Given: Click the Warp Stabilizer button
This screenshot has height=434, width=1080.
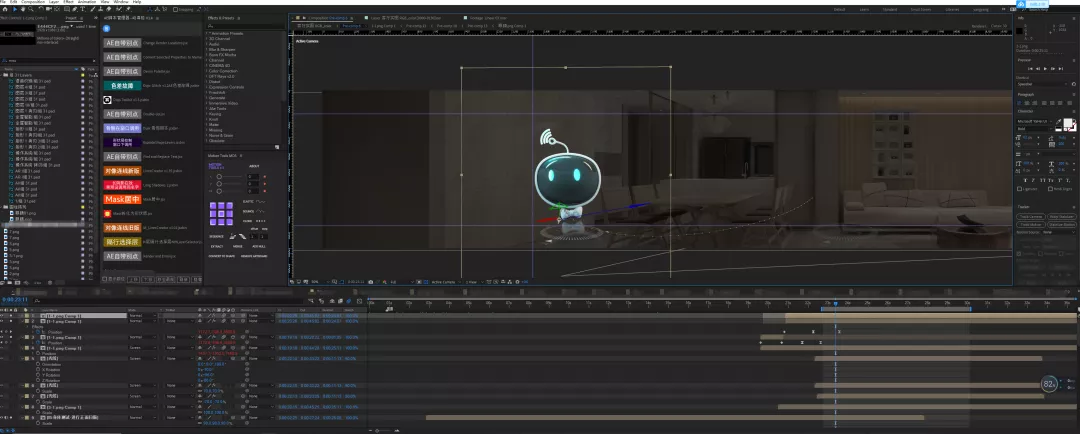Looking at the screenshot, I should (1061, 216).
